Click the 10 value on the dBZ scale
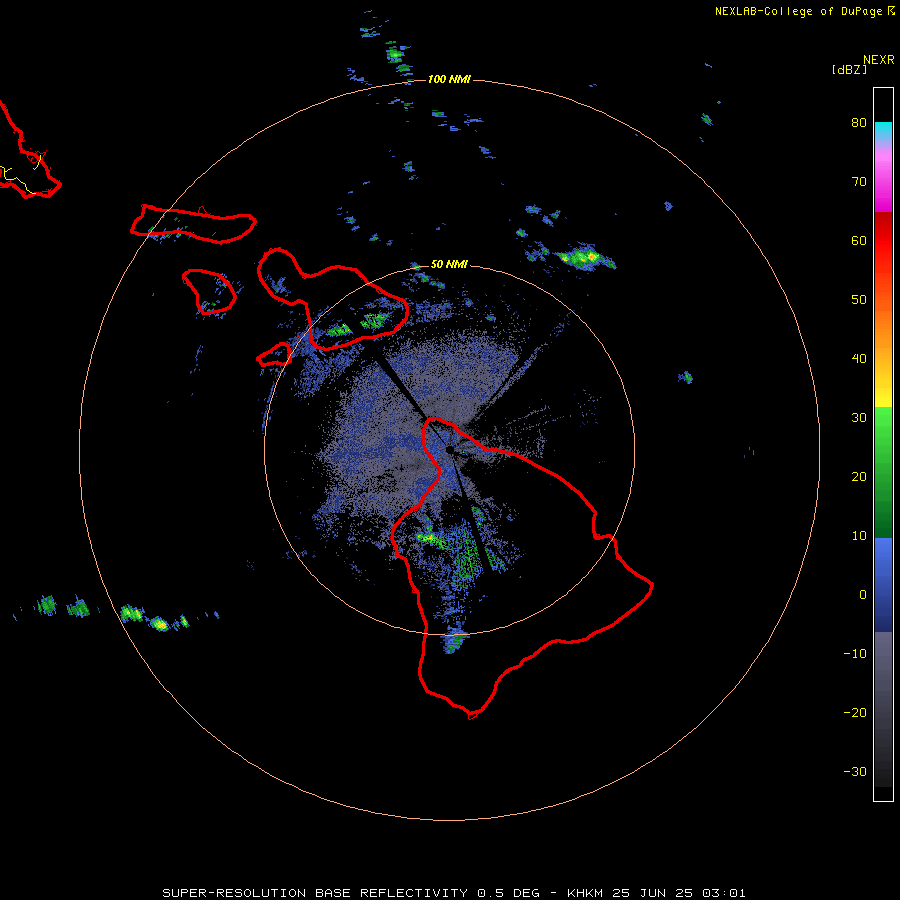900x900 pixels. click(859, 536)
